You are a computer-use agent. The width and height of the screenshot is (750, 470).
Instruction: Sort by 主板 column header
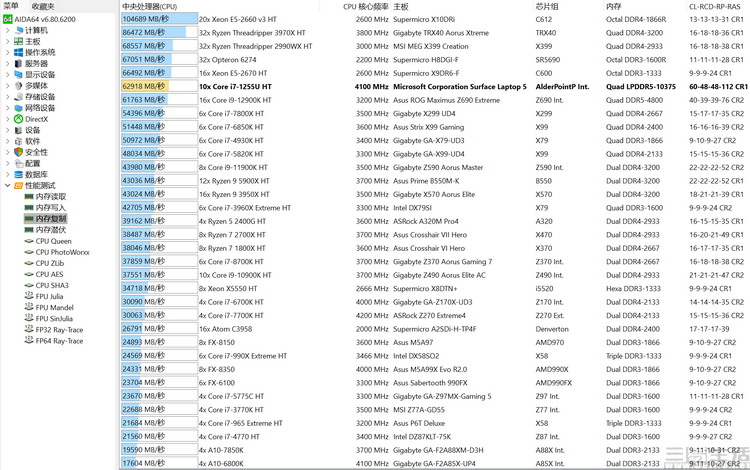click(401, 6)
